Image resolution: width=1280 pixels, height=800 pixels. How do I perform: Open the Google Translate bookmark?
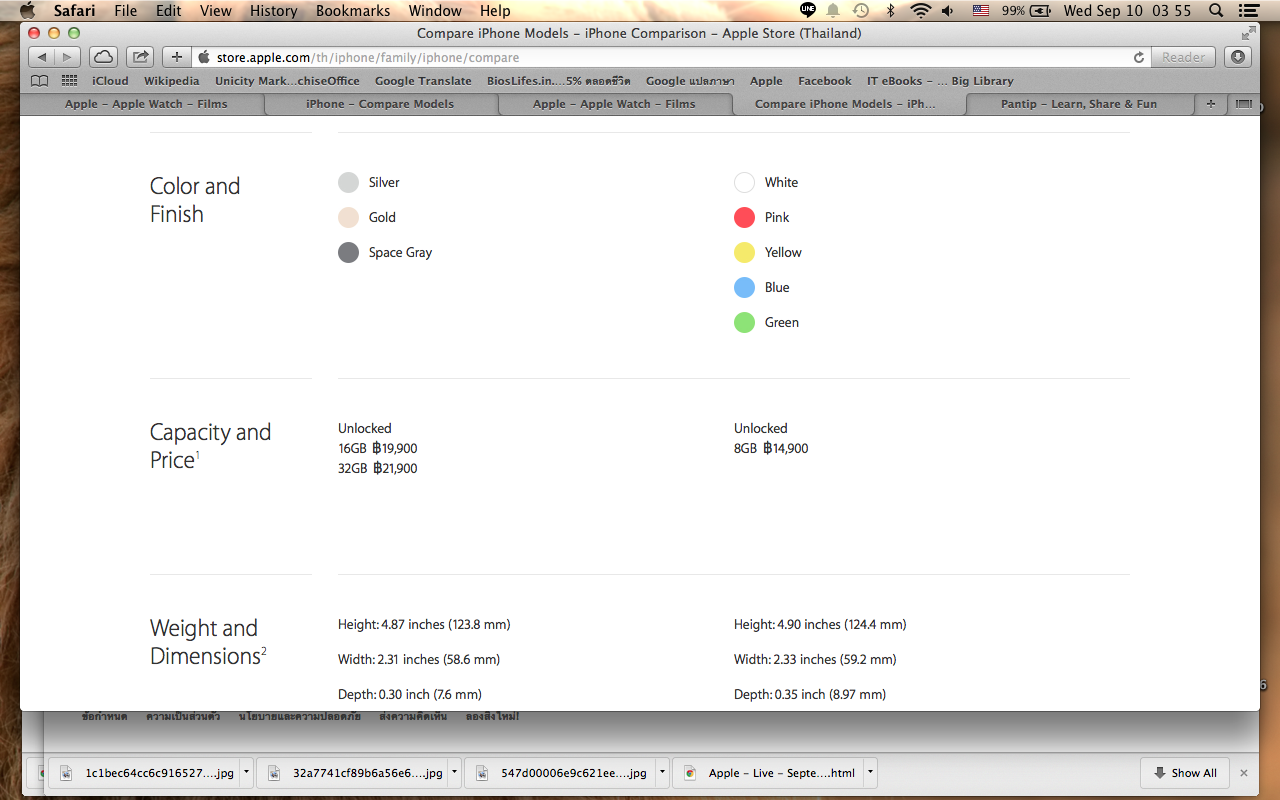click(423, 81)
